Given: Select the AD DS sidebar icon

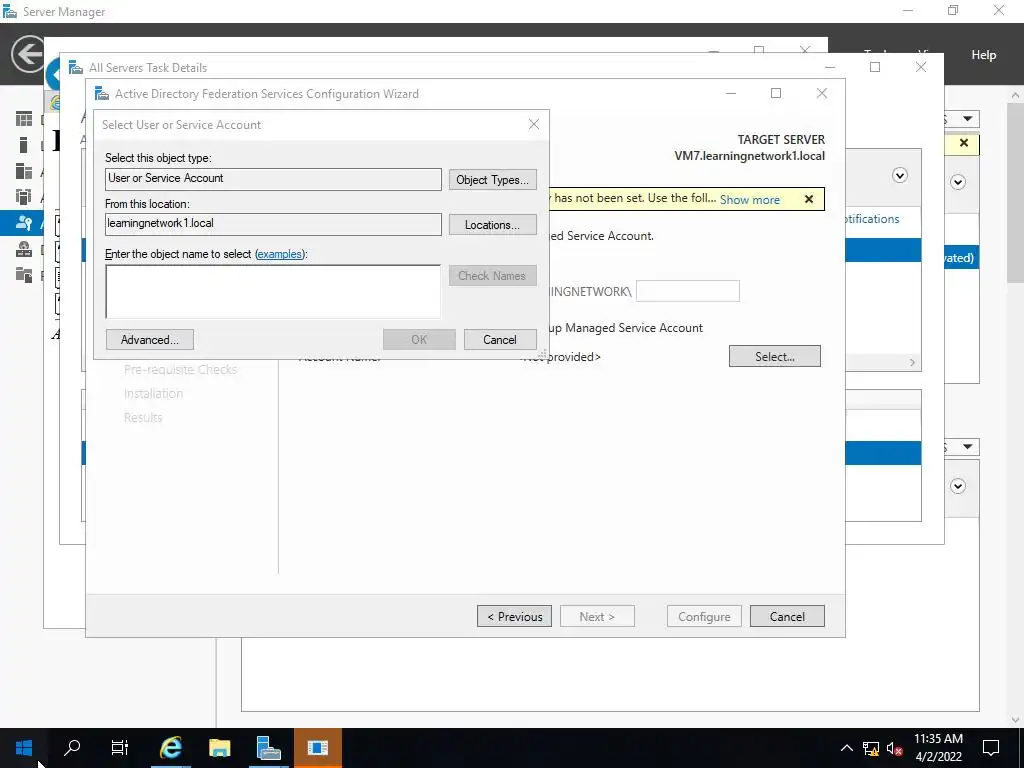Looking at the screenshot, I should pos(24,197).
